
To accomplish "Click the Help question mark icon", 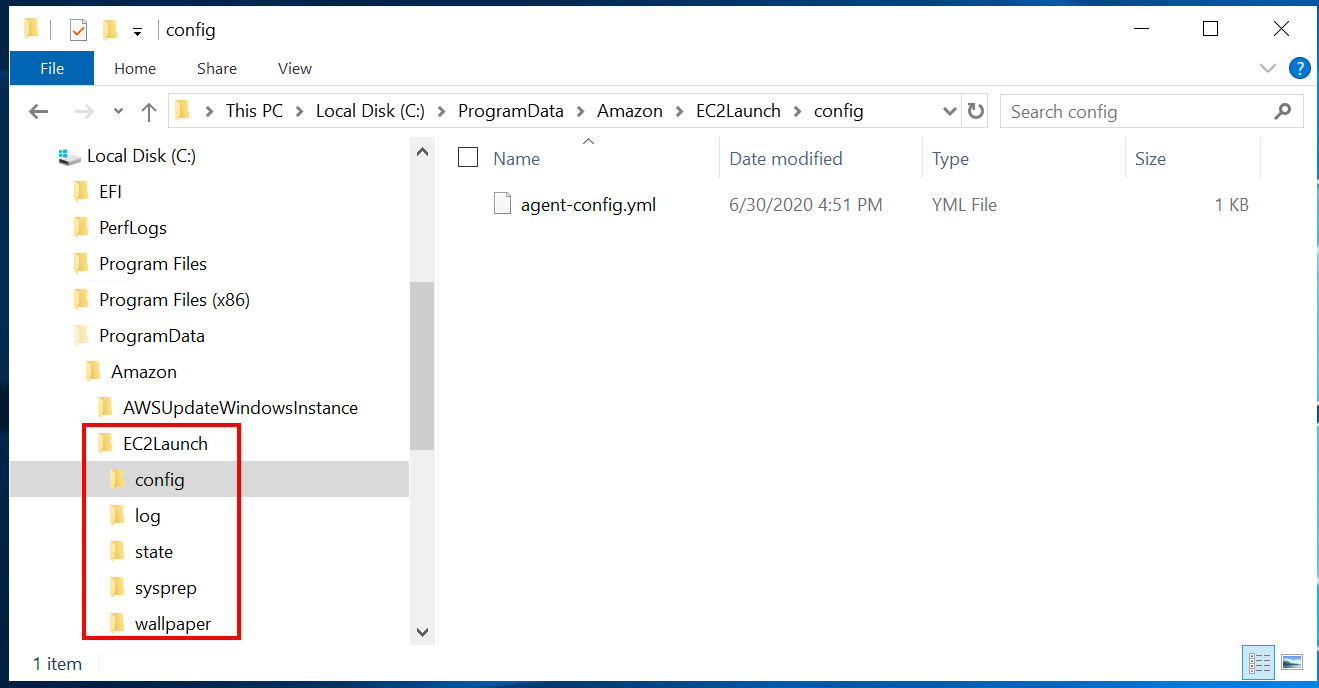I will [1300, 68].
